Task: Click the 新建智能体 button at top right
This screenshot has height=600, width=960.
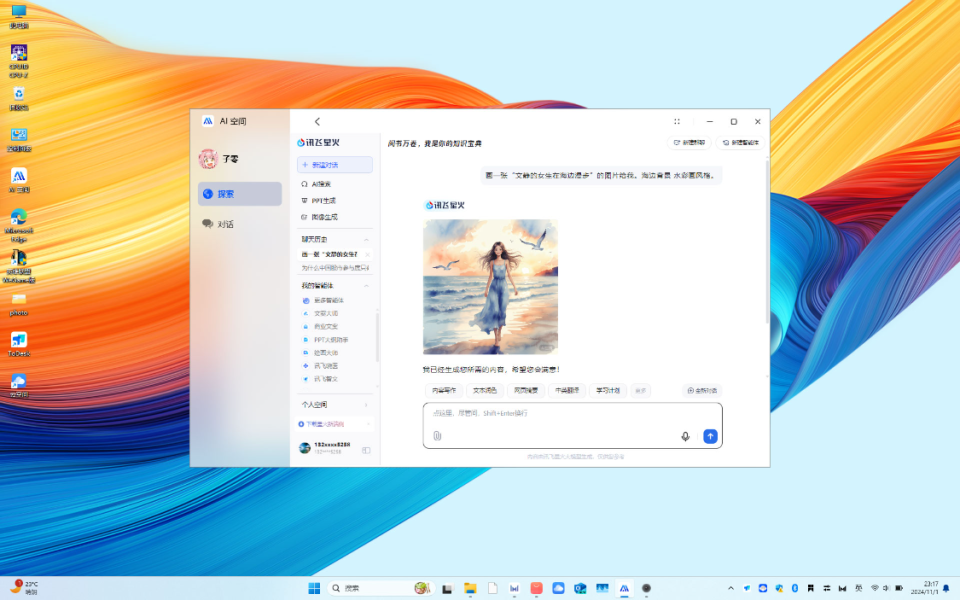Action: pos(740,143)
